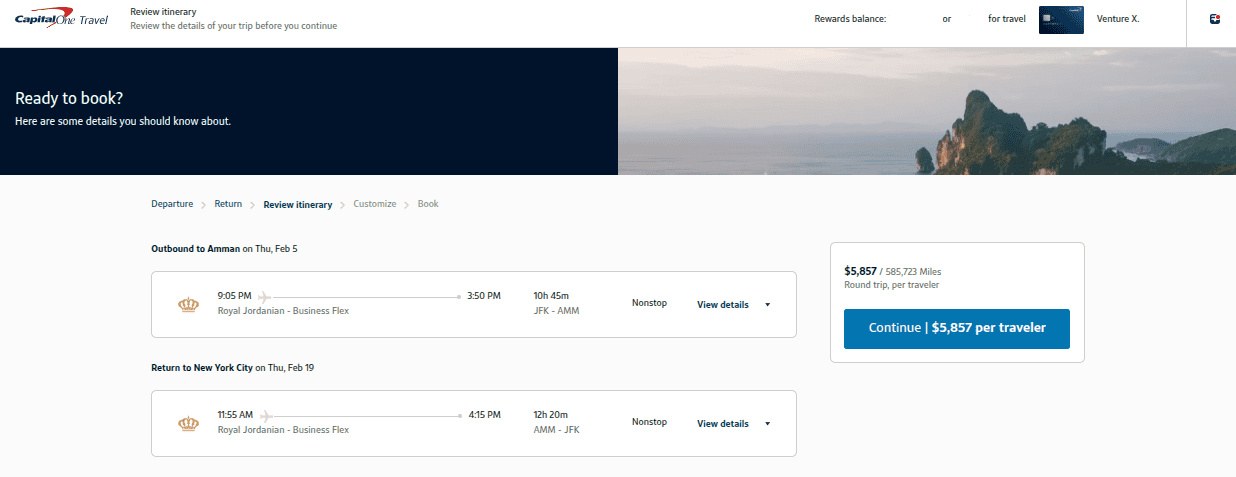1236x477 pixels.
Task: Select the Review itinerary breadcrumb step
Action: [298, 205]
